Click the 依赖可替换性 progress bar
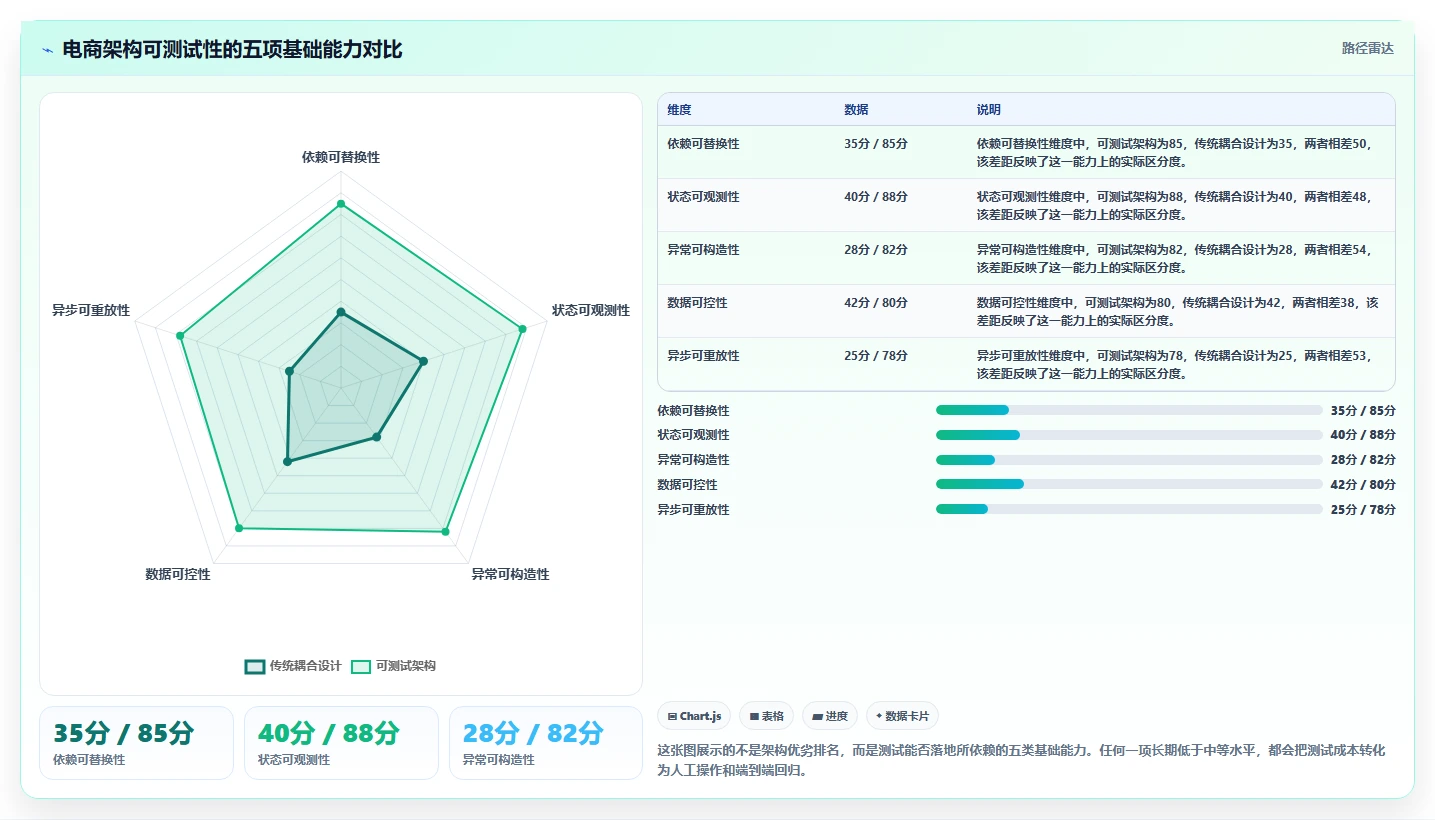This screenshot has height=820, width=1435. click(1129, 410)
